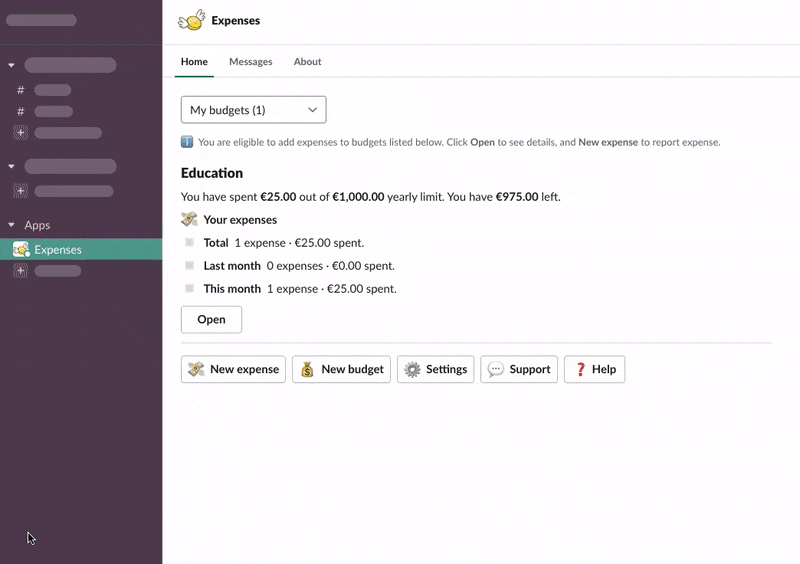Click the workspace name placeholder at top
This screenshot has height=564, width=800.
click(41, 20)
